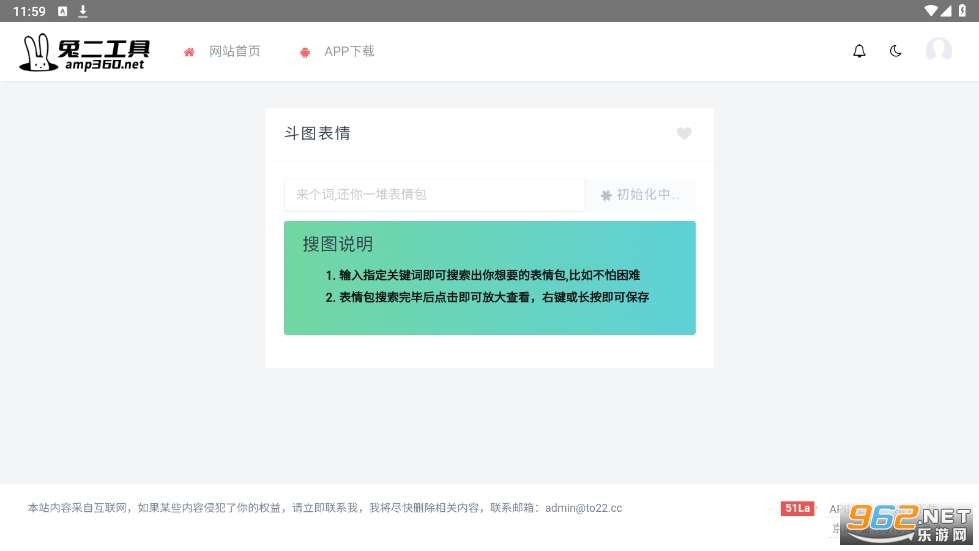Image resolution: width=979 pixels, height=551 pixels.
Task: Click the 斗图表情 card title
Action: 318,133
